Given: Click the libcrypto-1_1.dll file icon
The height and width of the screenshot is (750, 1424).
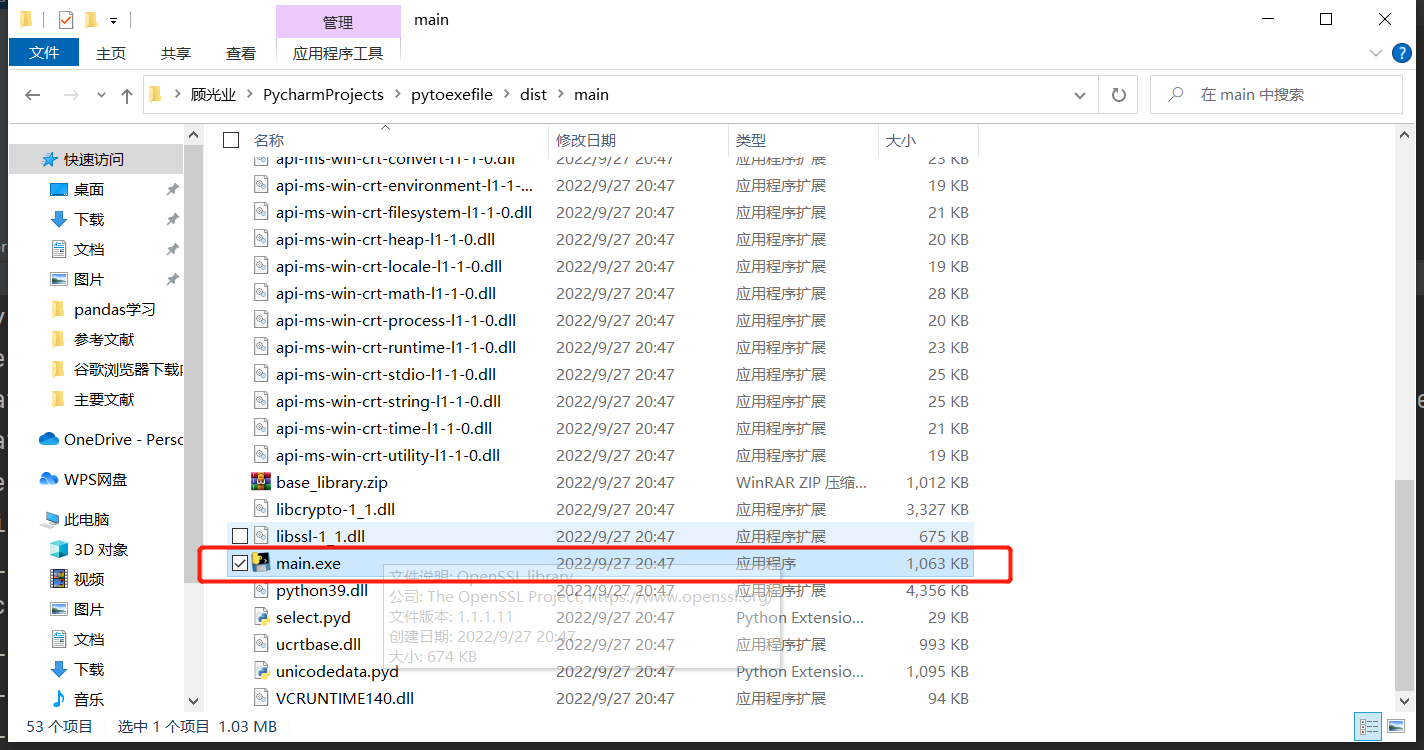Looking at the screenshot, I should tap(261, 509).
